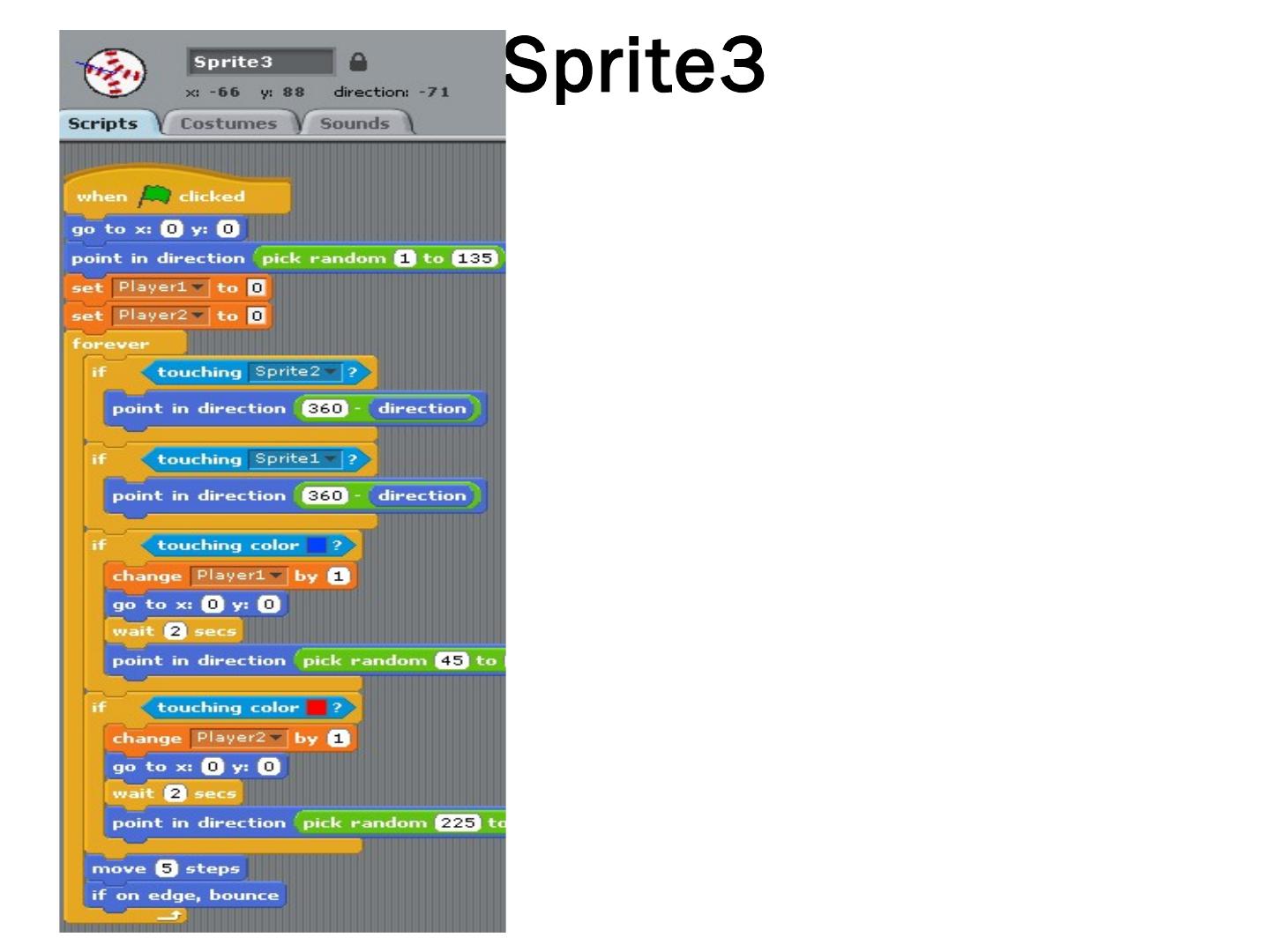Image resolution: width=1270 pixels, height=952 pixels.
Task: Click the forever block label
Action: [x=111, y=344]
